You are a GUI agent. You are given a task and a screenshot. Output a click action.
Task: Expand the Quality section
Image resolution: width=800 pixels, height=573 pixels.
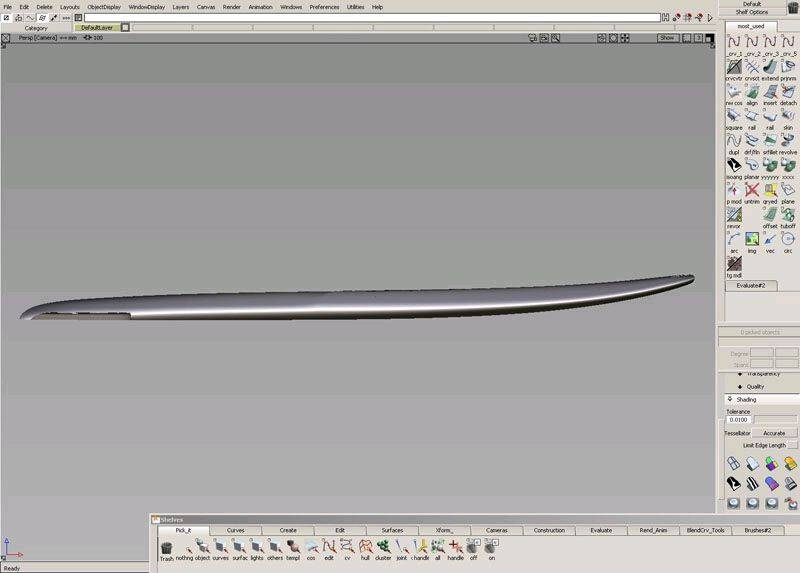coord(740,386)
